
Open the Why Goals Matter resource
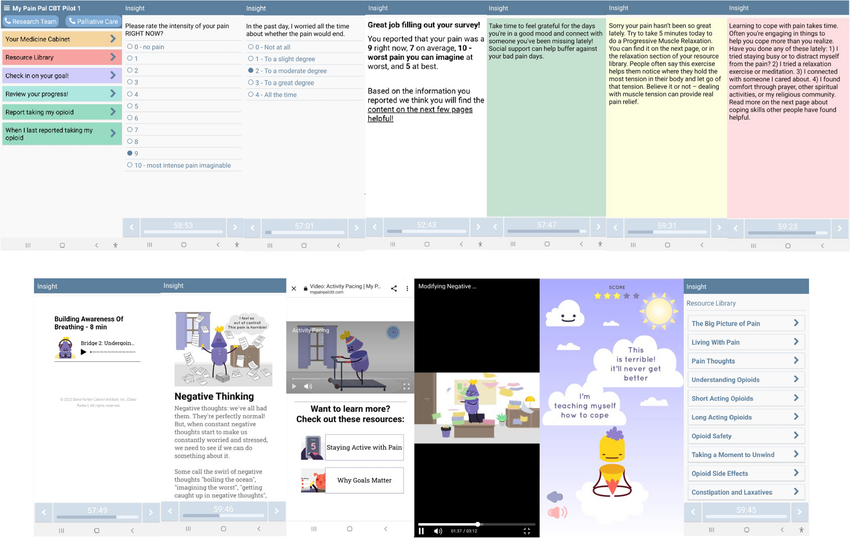pyautogui.click(x=364, y=480)
